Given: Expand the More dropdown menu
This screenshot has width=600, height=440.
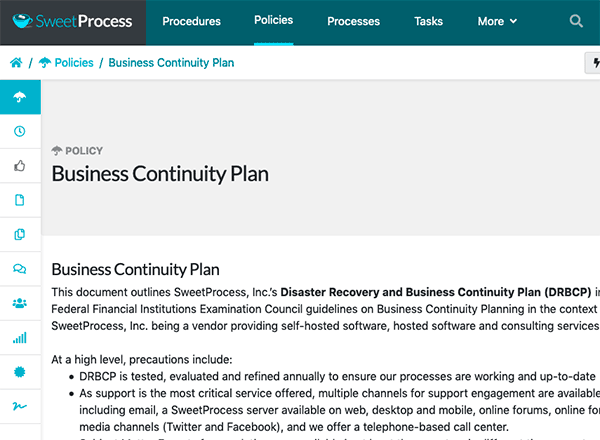Looking at the screenshot, I should 497,21.
